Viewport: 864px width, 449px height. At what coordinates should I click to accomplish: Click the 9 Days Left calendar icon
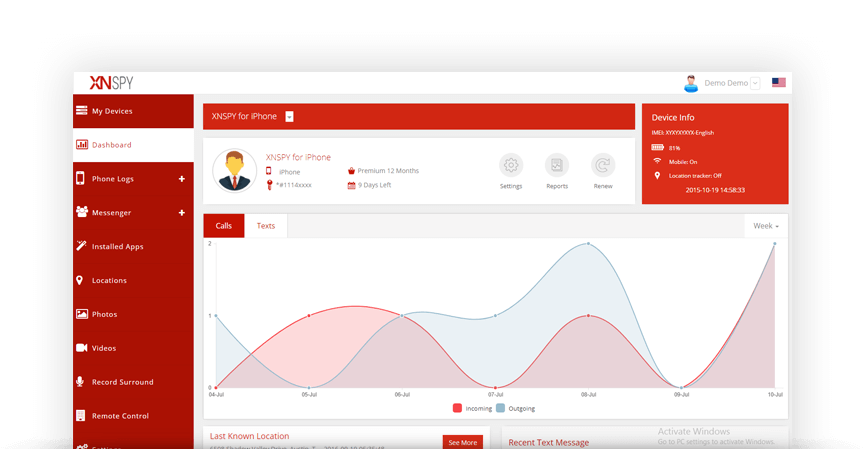pyautogui.click(x=351, y=185)
